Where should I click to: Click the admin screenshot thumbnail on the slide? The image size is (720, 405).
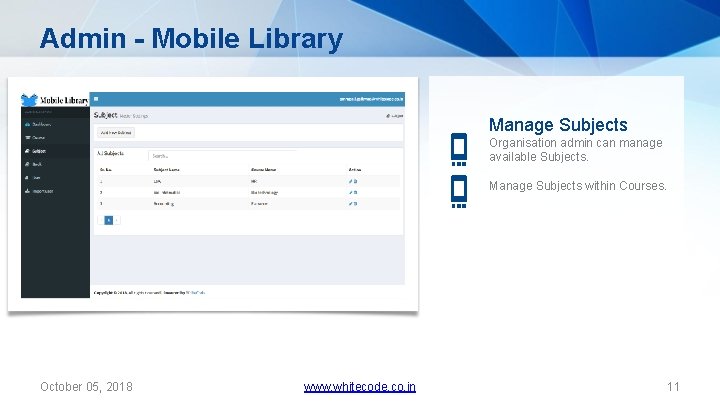coord(213,195)
